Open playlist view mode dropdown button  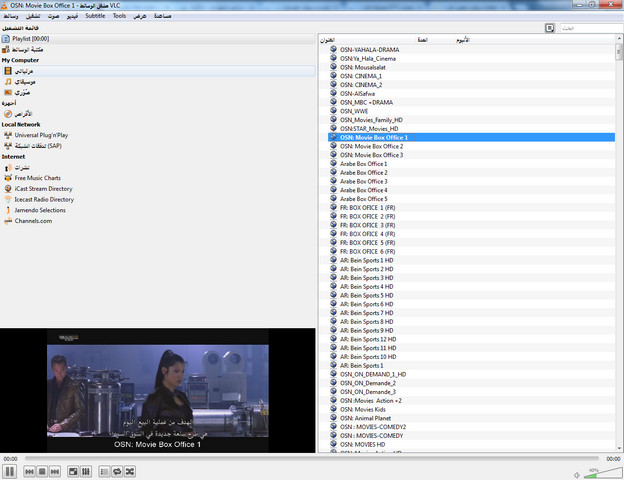point(550,28)
